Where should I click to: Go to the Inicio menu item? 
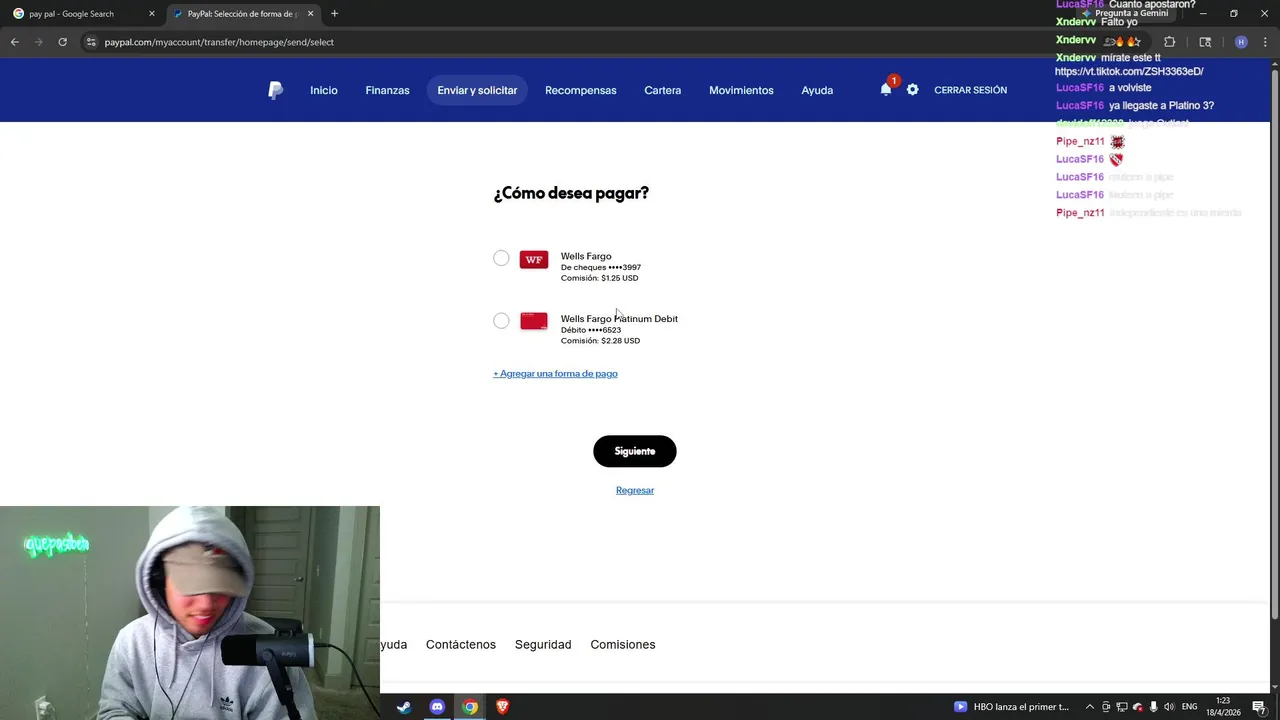324,90
